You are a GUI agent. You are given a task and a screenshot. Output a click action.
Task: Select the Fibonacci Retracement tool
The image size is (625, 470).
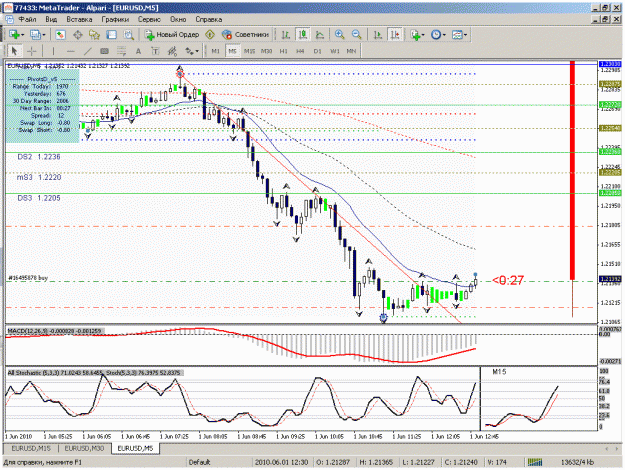point(122,51)
